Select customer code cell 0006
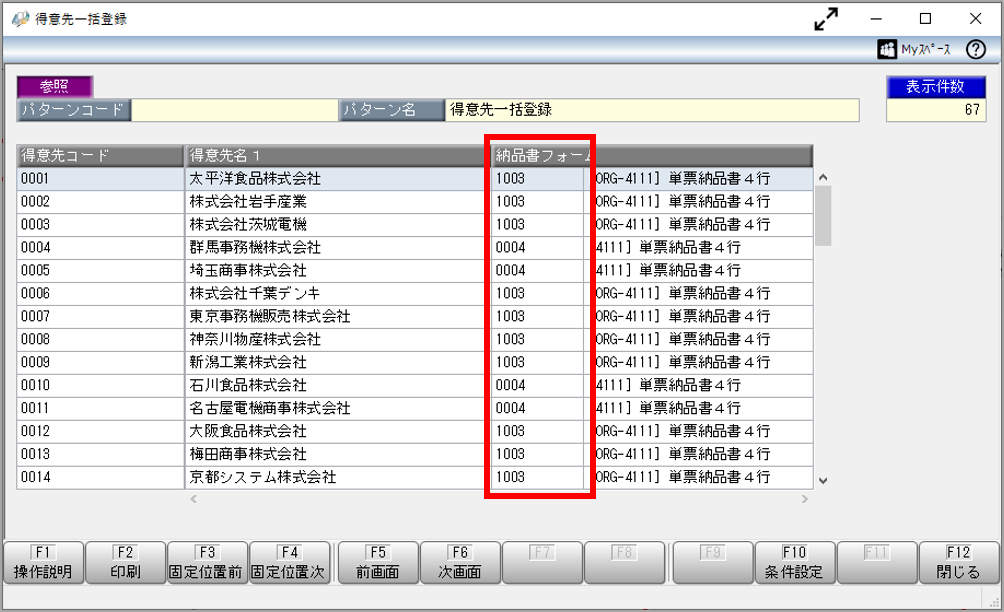This screenshot has height=612, width=1004. pyautogui.click(x=101, y=293)
